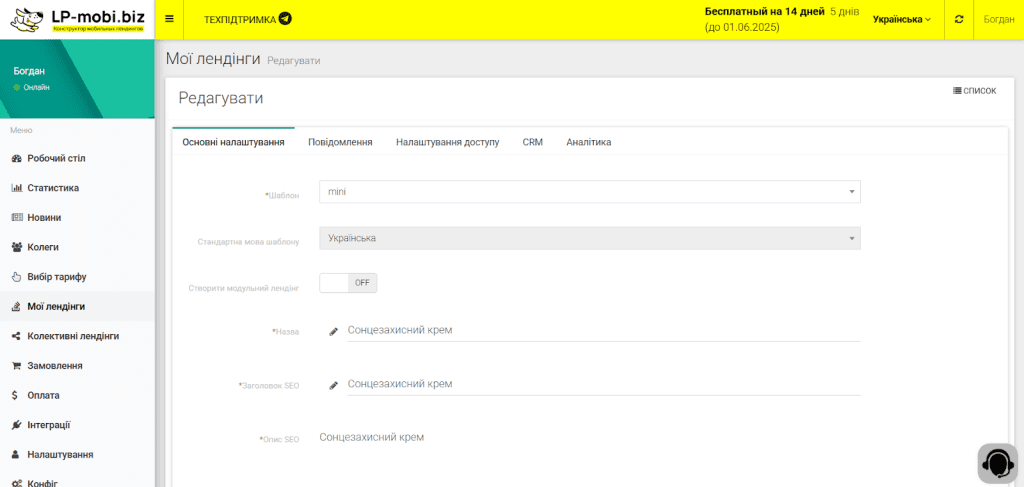Click the pencil icon next to Назва field
The height and width of the screenshot is (487, 1024).
click(334, 331)
